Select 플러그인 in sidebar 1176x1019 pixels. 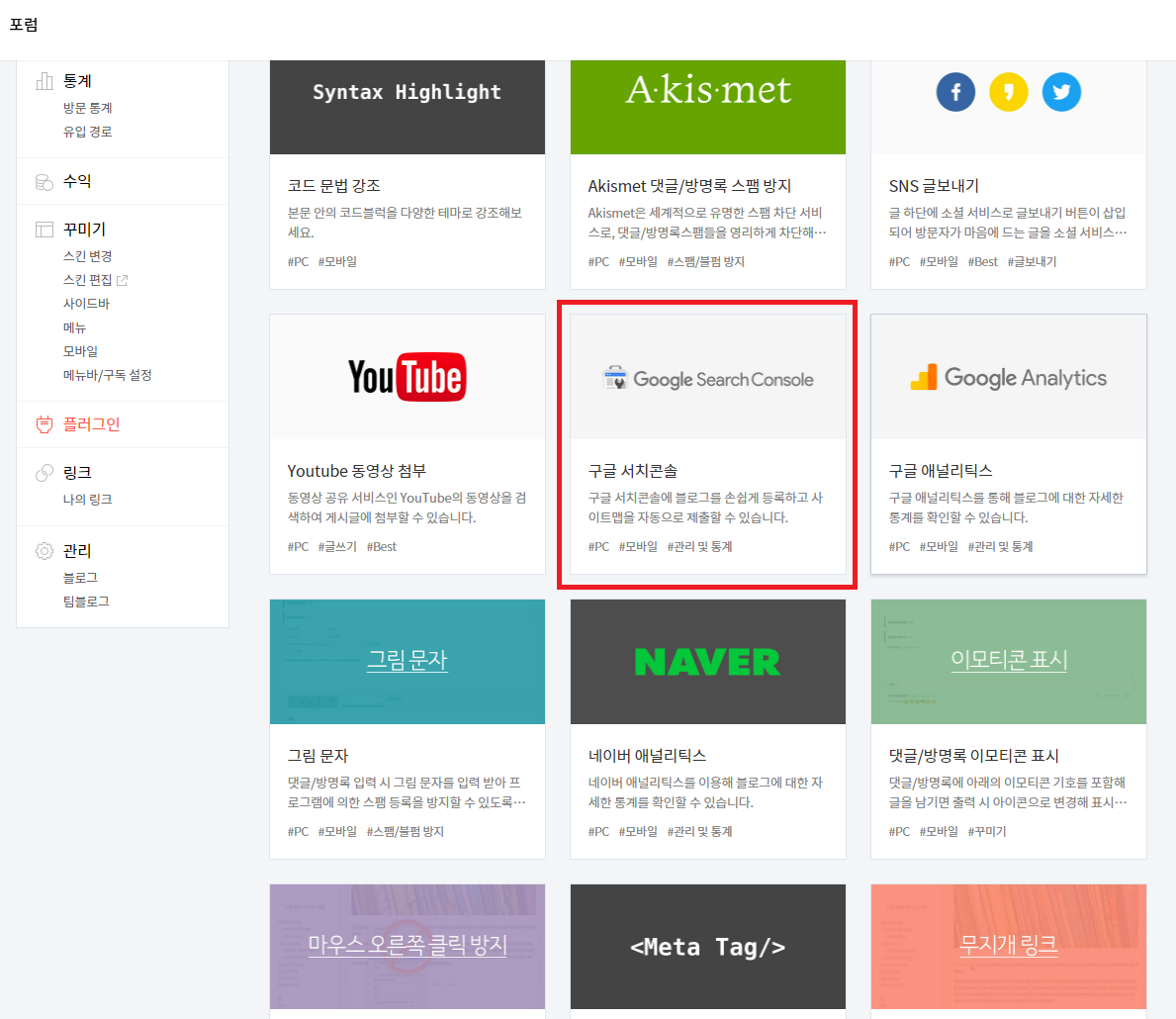pyautogui.click(x=92, y=424)
